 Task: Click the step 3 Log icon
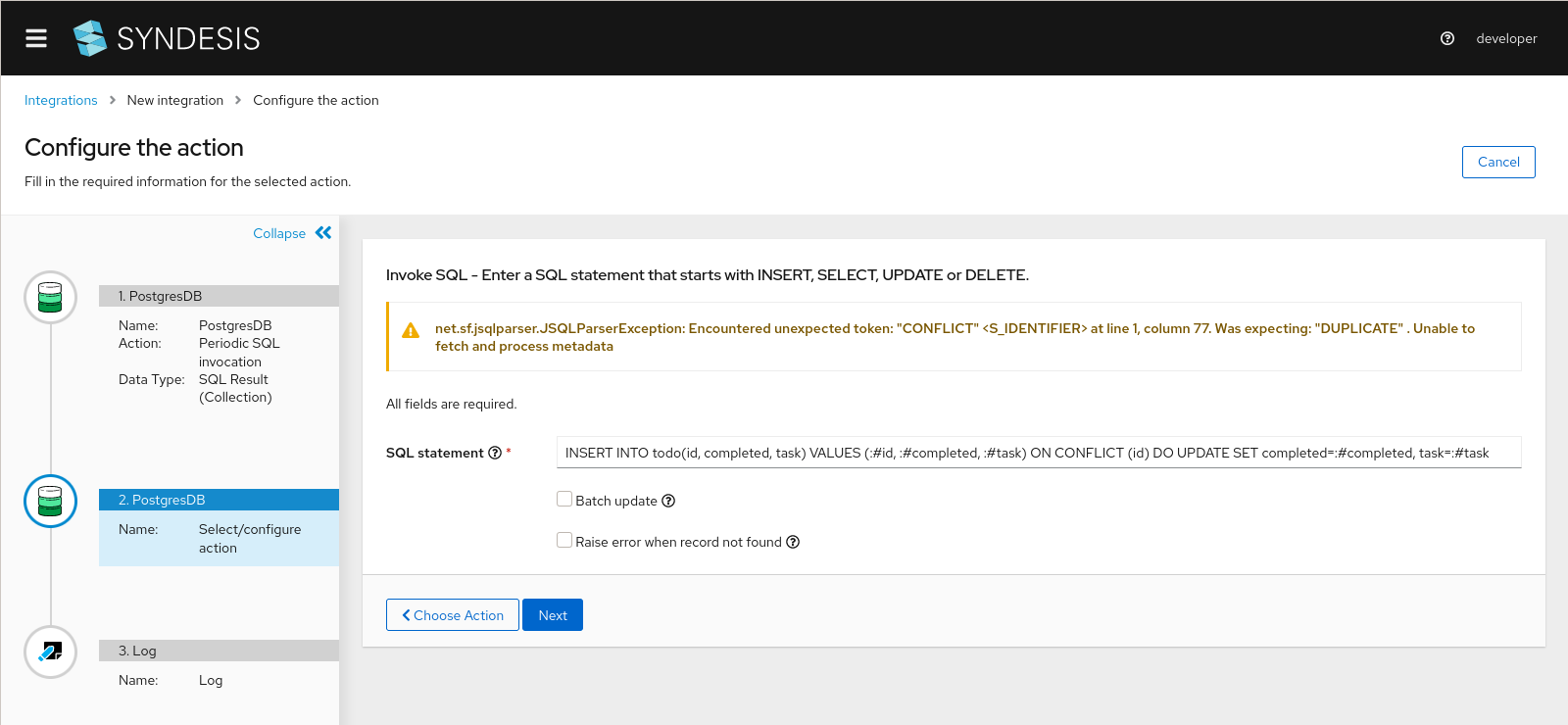(x=50, y=652)
